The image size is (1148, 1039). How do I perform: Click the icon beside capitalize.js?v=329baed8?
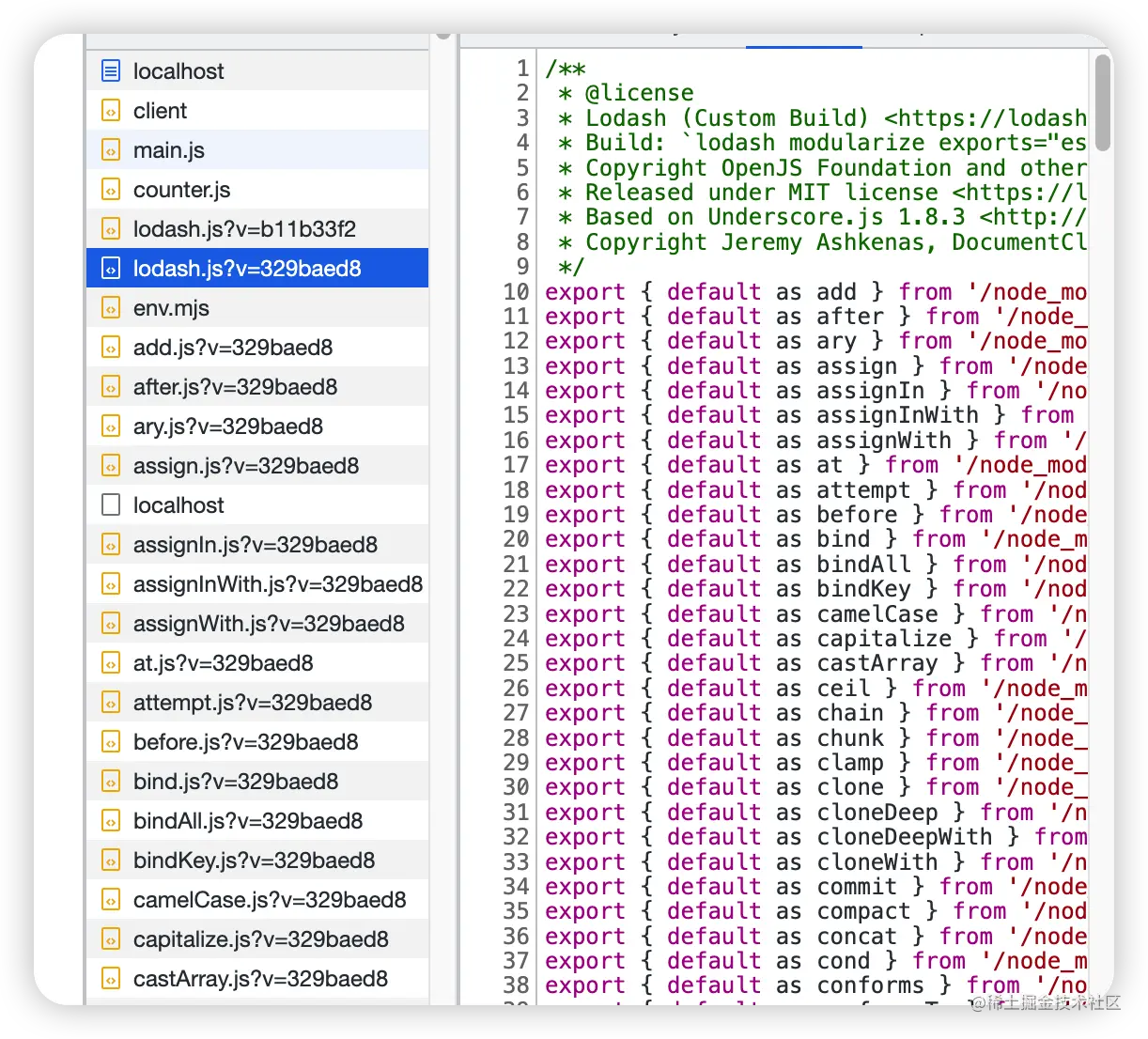click(x=111, y=939)
